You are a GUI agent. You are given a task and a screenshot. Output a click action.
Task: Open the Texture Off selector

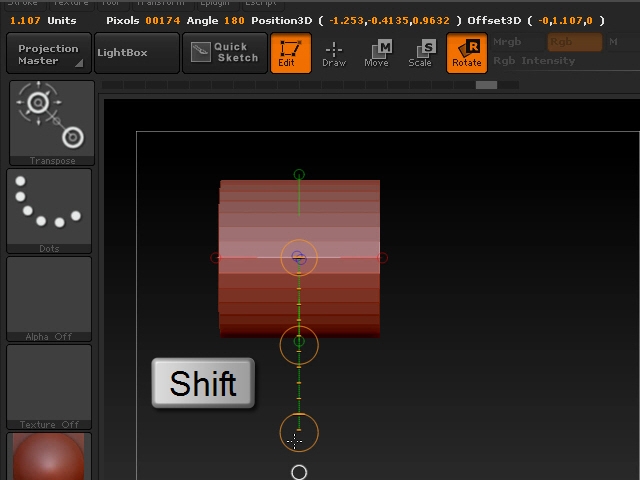pos(49,387)
